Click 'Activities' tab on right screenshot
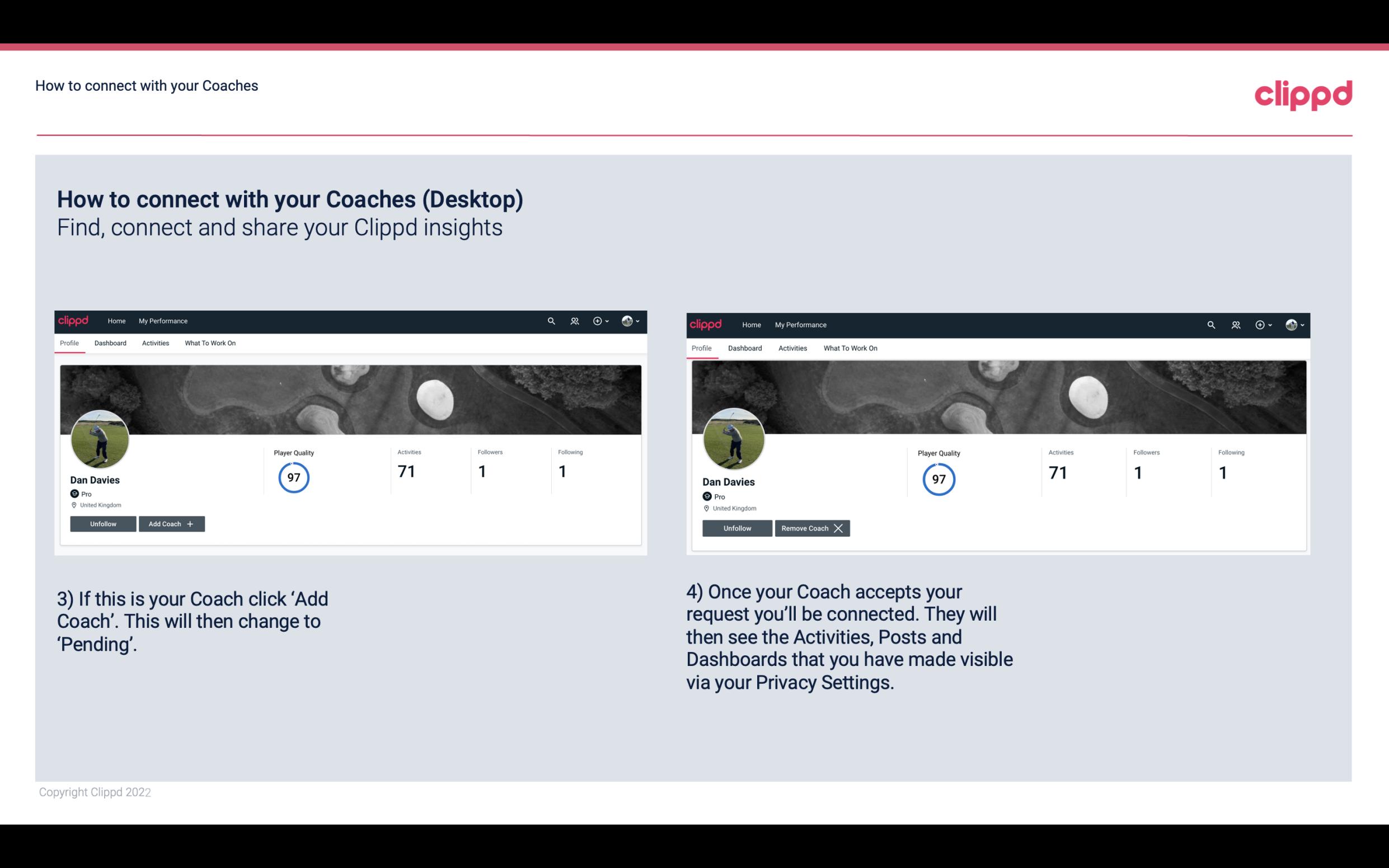 793,348
